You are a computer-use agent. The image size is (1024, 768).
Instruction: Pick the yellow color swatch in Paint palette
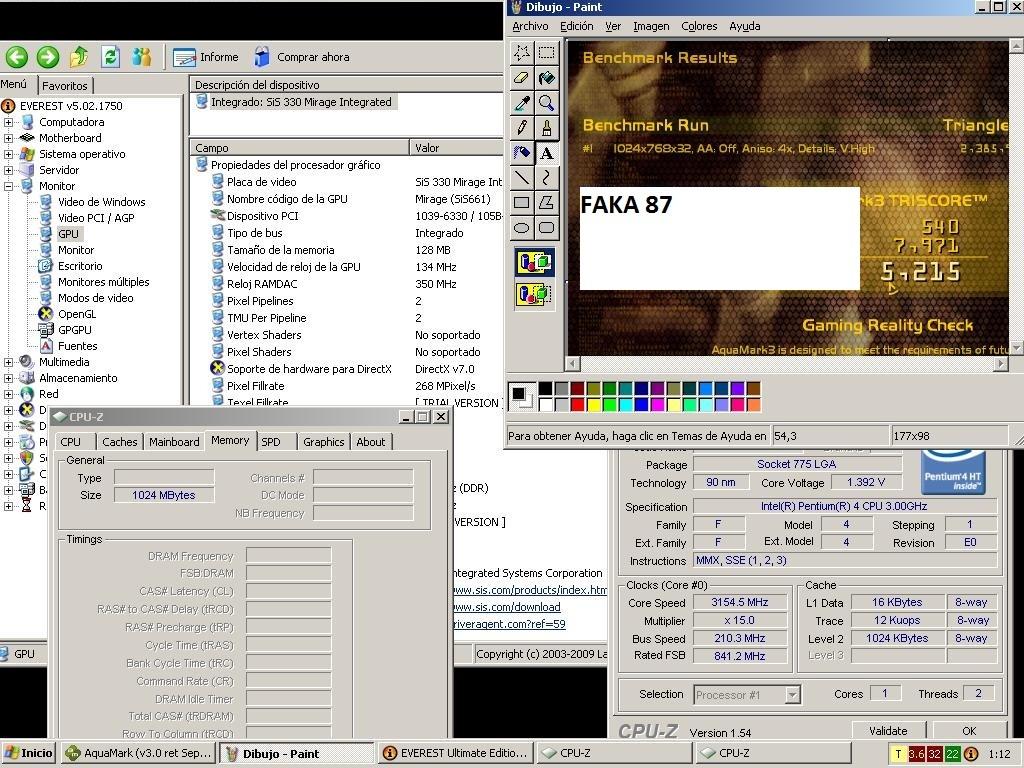point(594,405)
